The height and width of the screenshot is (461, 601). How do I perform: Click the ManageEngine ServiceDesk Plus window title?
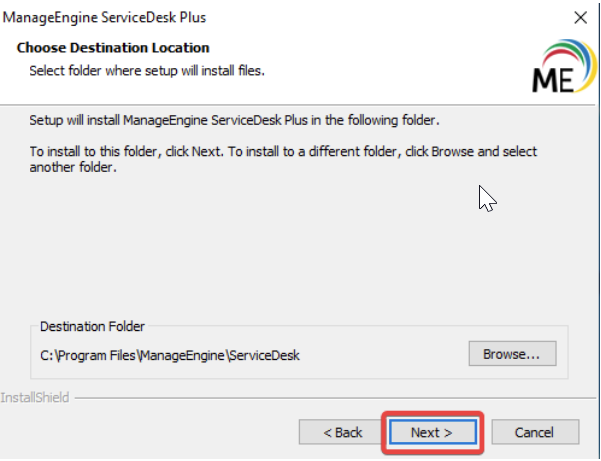click(112, 17)
